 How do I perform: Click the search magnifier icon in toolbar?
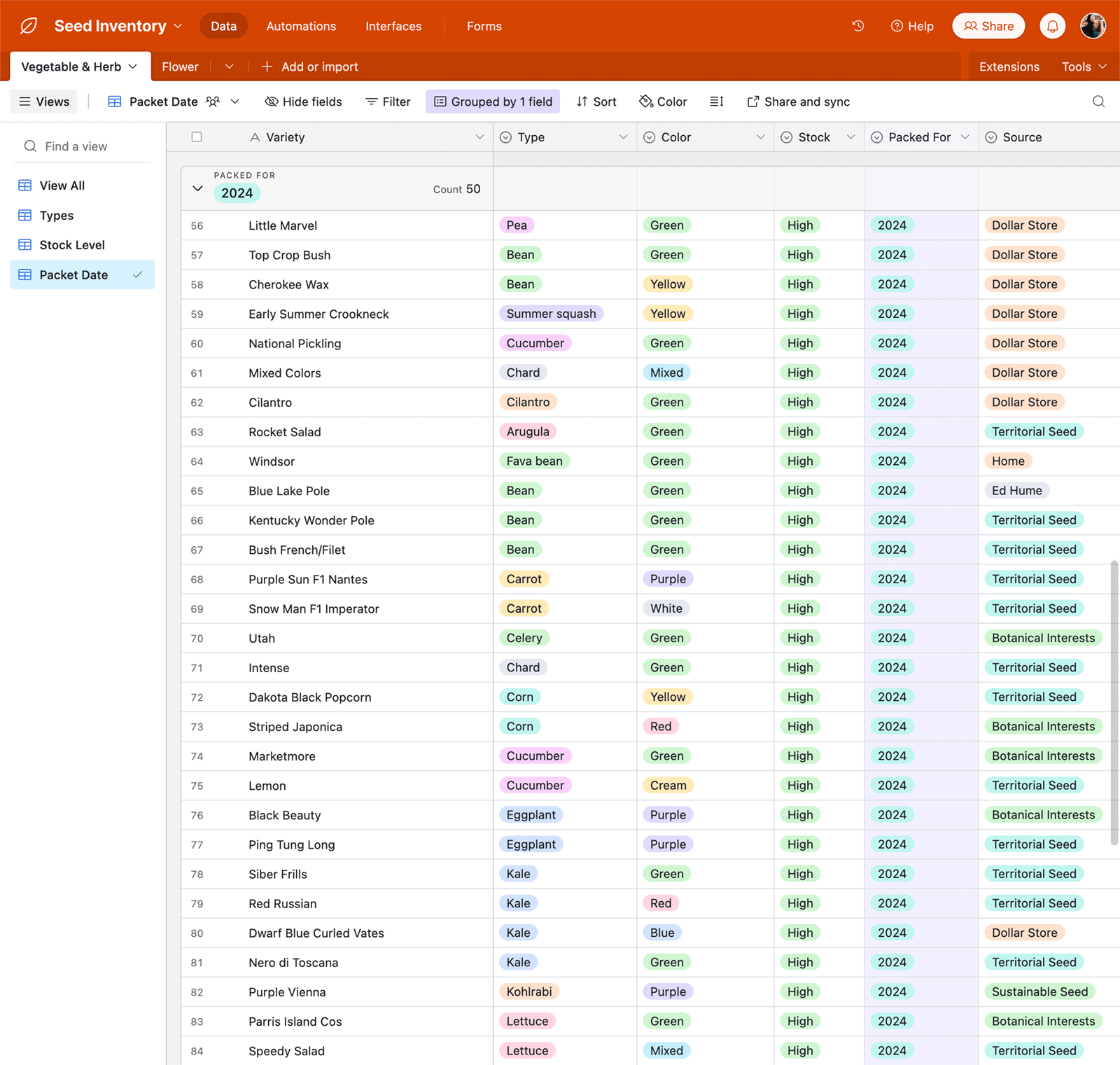1098,102
